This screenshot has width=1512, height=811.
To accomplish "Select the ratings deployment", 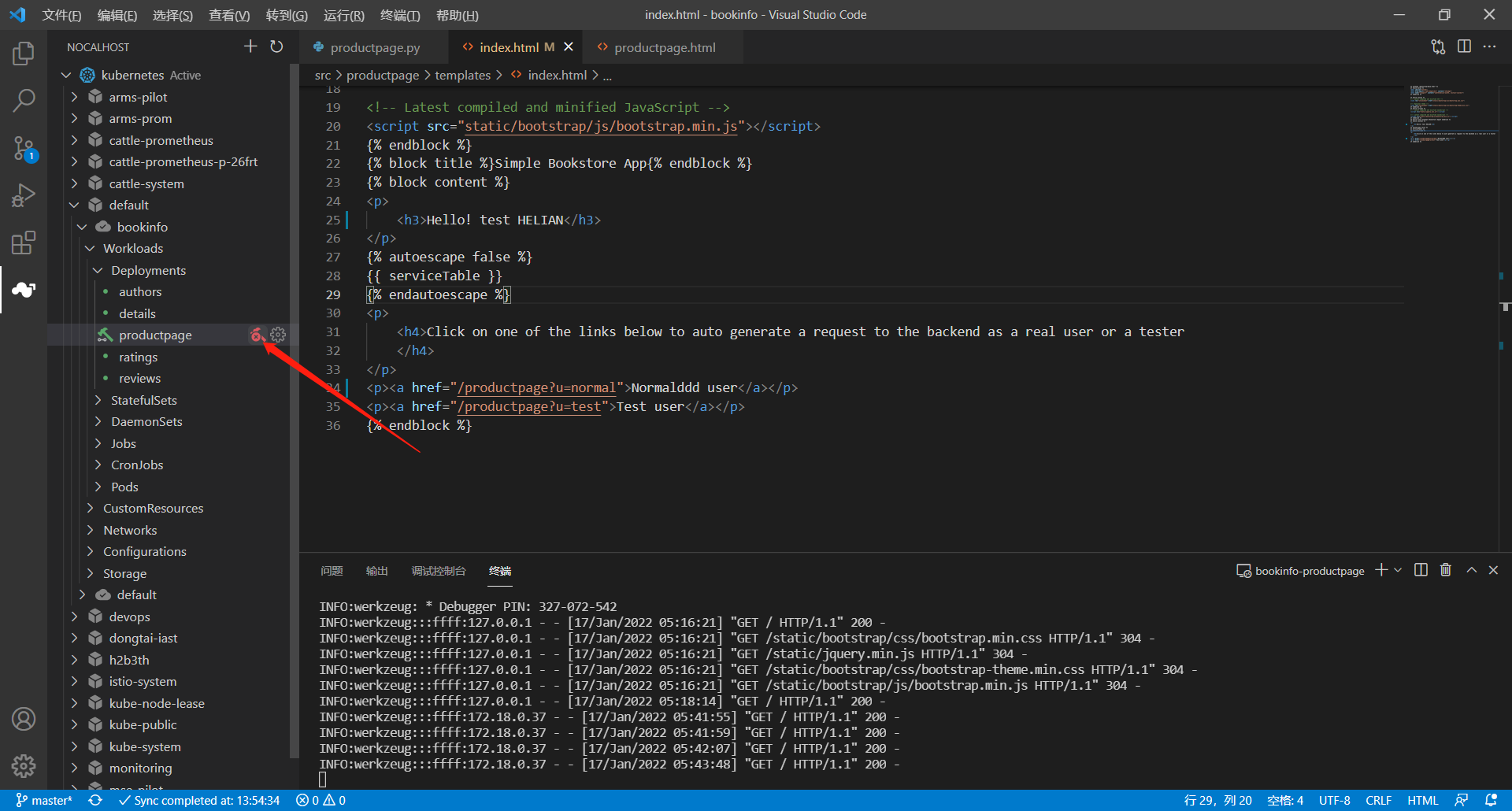I will click(138, 357).
